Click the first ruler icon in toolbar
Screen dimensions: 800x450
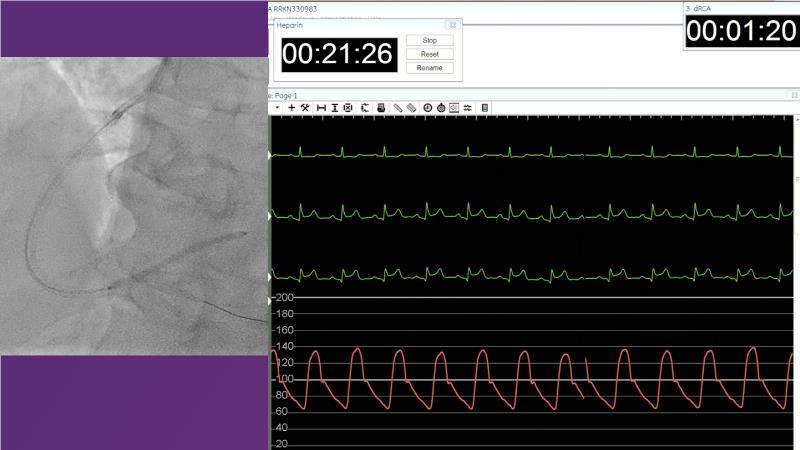(397, 107)
